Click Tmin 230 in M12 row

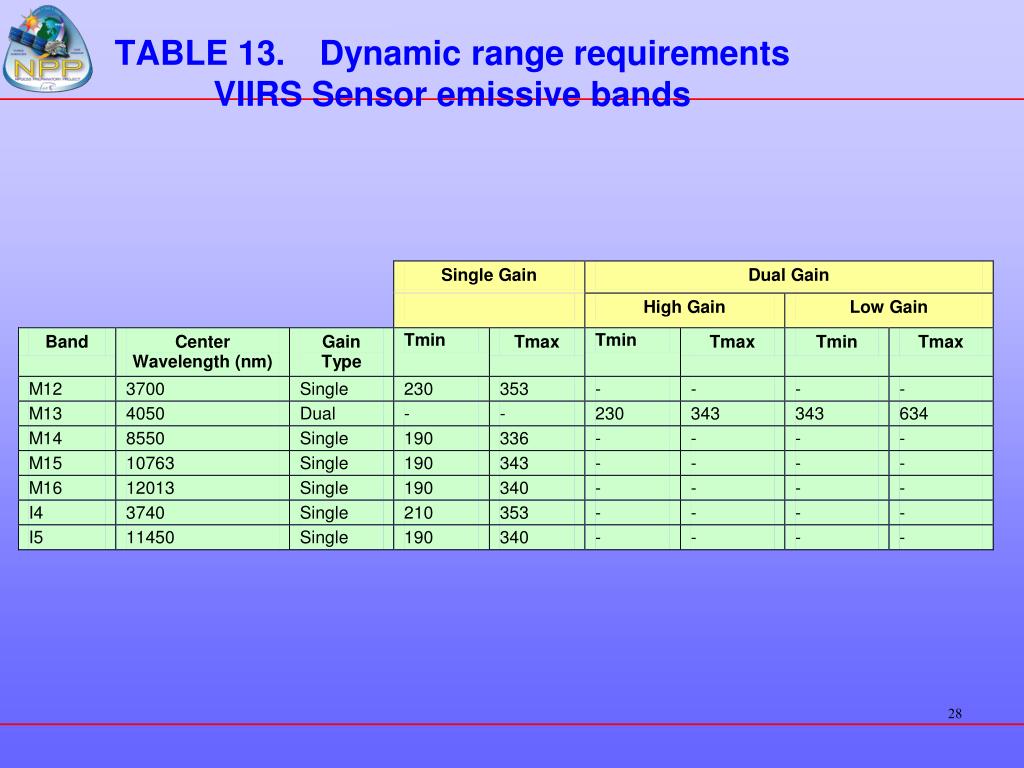pos(418,389)
